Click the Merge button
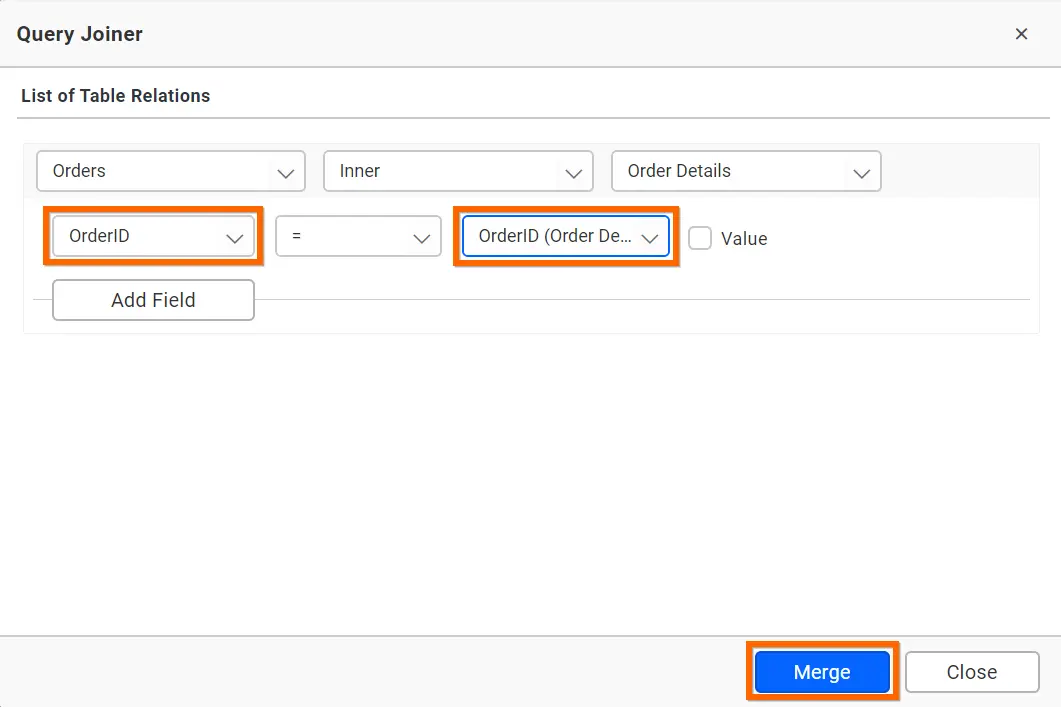Image resolution: width=1061 pixels, height=707 pixels. [x=822, y=671]
